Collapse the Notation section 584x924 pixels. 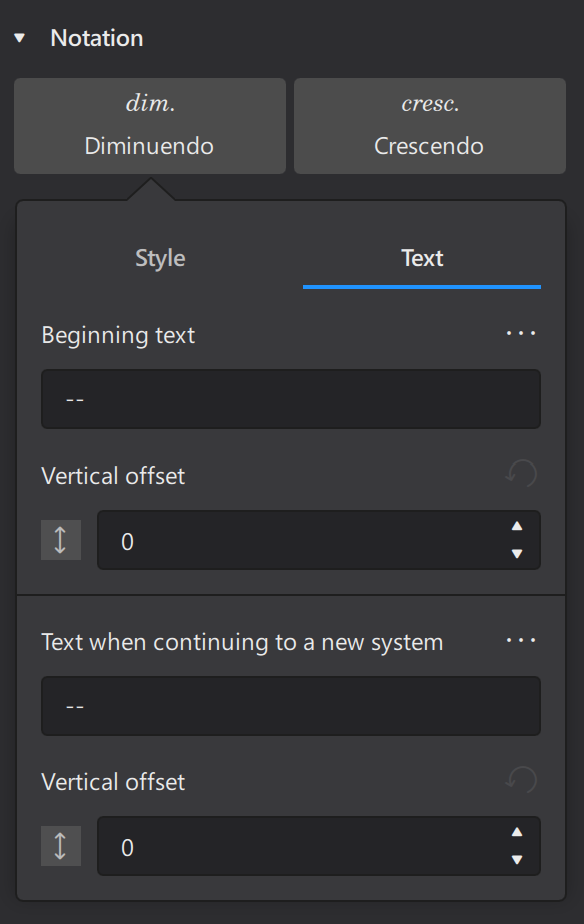pyautogui.click(x=18, y=38)
